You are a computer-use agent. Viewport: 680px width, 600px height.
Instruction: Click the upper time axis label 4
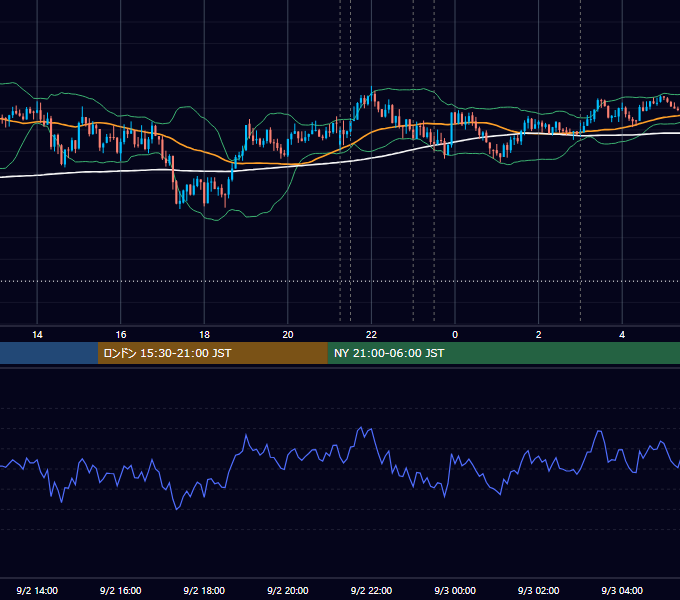(622, 335)
